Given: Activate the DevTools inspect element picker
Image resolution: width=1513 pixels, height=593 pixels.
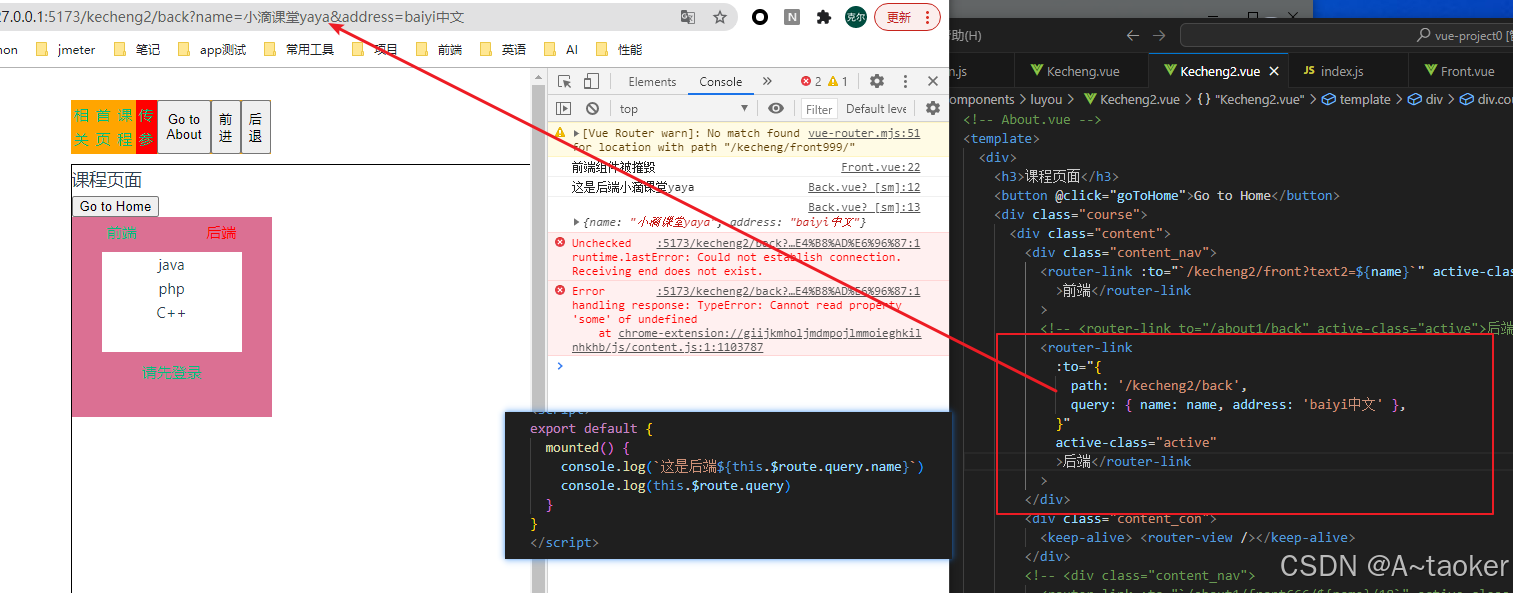Looking at the screenshot, I should (x=565, y=82).
